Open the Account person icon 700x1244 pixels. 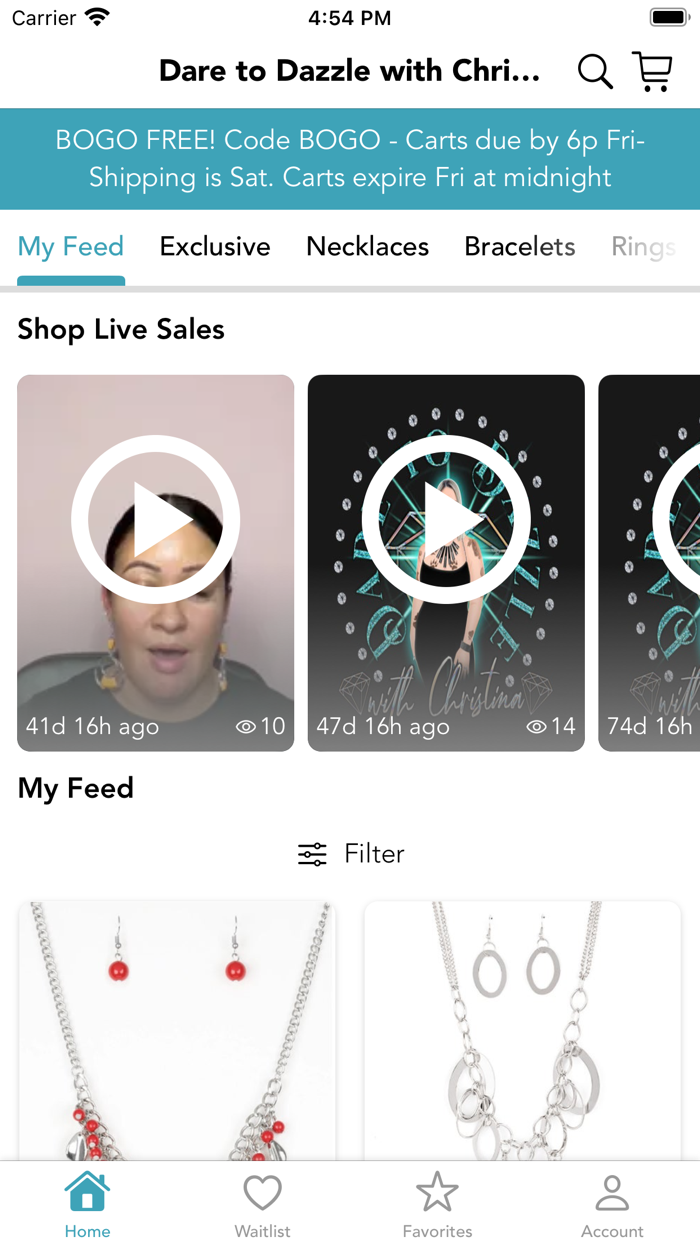(x=612, y=1190)
